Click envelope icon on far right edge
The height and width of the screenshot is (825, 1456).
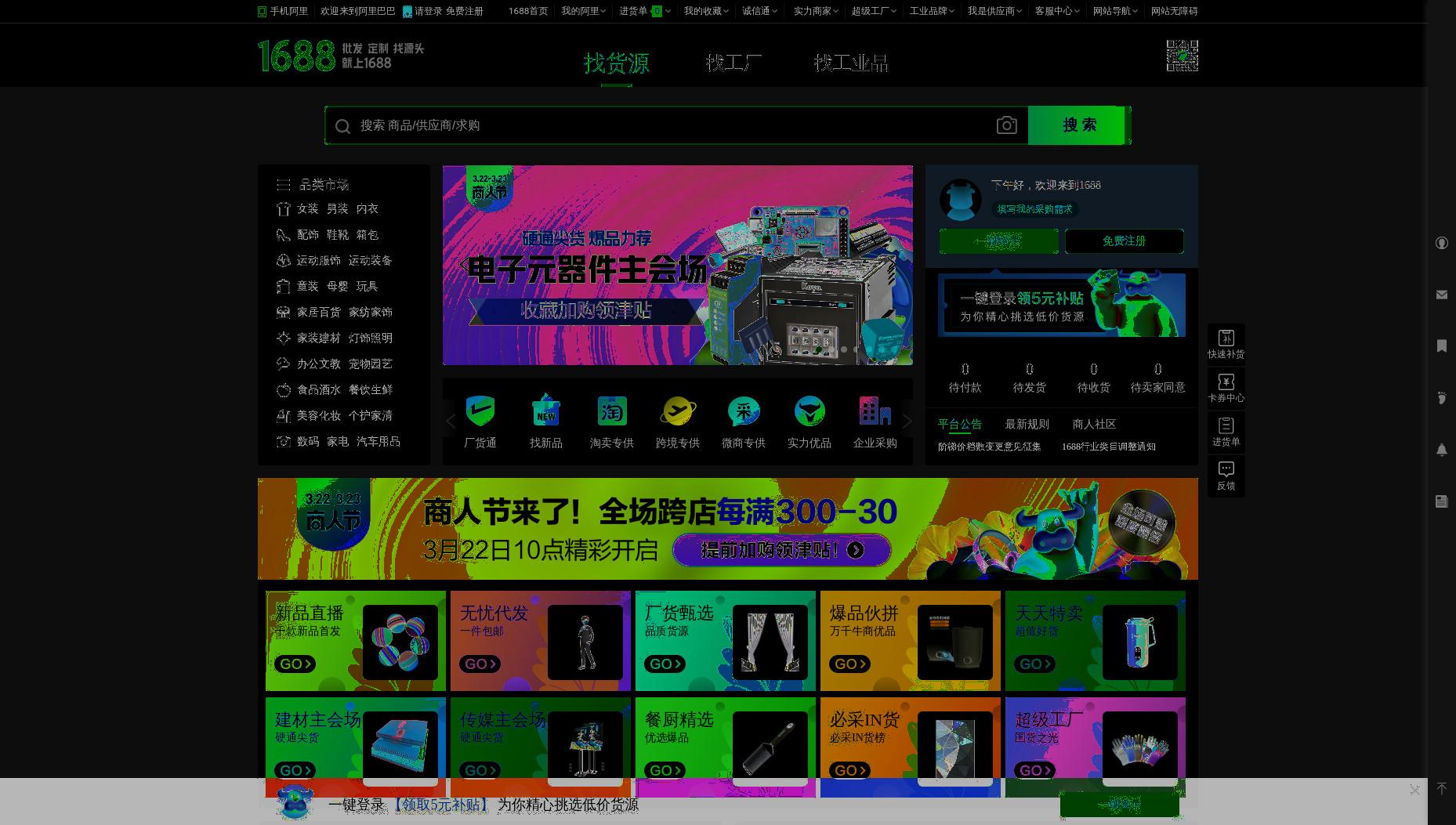[x=1441, y=295]
